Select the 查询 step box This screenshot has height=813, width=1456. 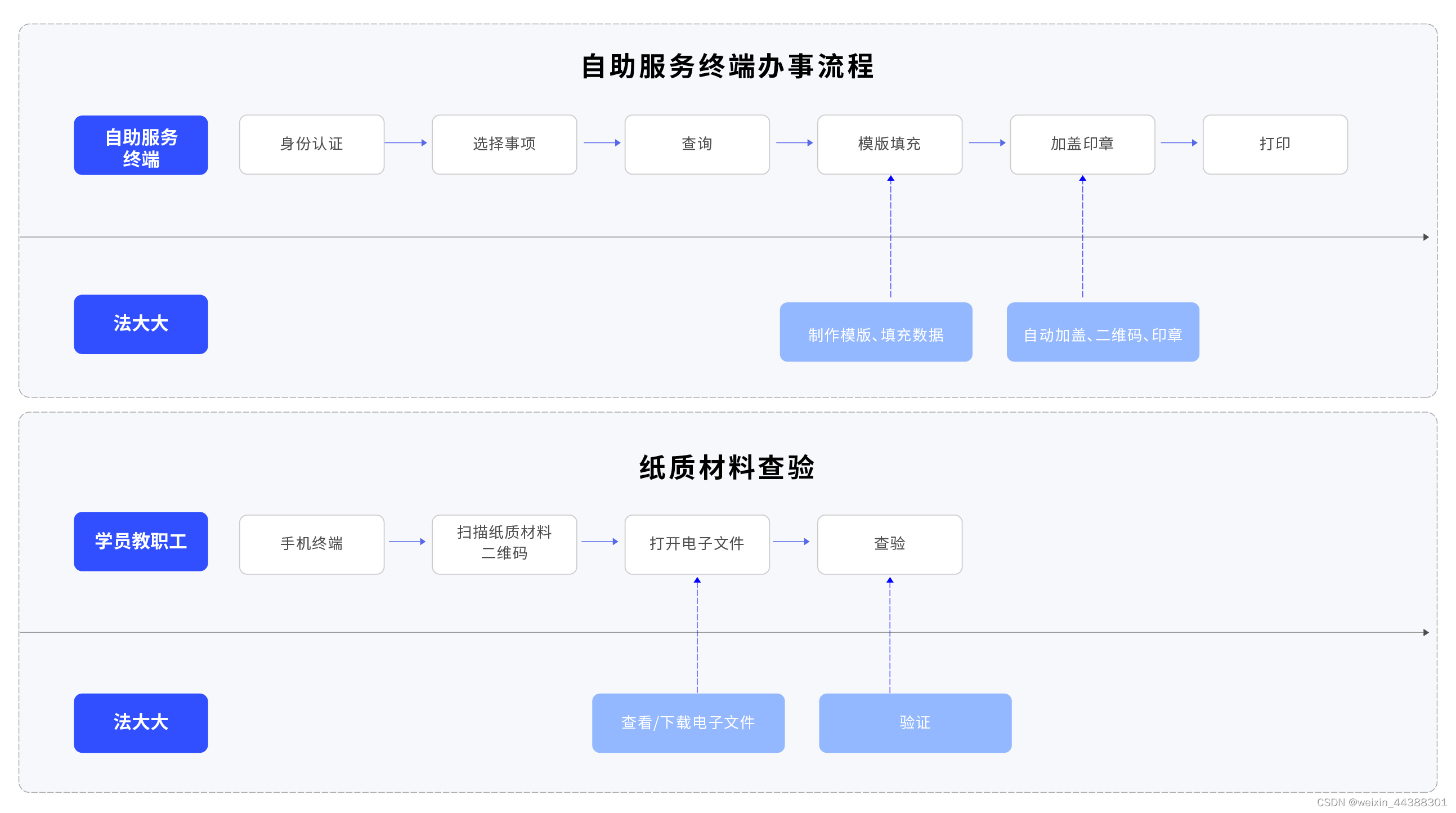point(697,145)
